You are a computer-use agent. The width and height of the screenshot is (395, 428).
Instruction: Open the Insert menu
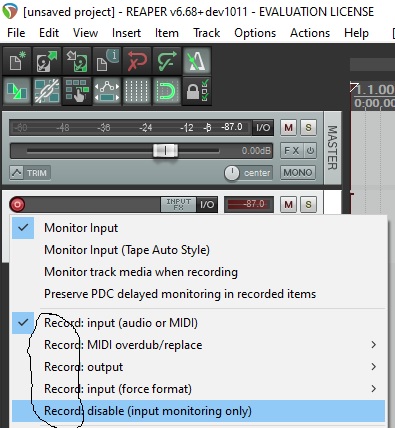tap(126, 33)
